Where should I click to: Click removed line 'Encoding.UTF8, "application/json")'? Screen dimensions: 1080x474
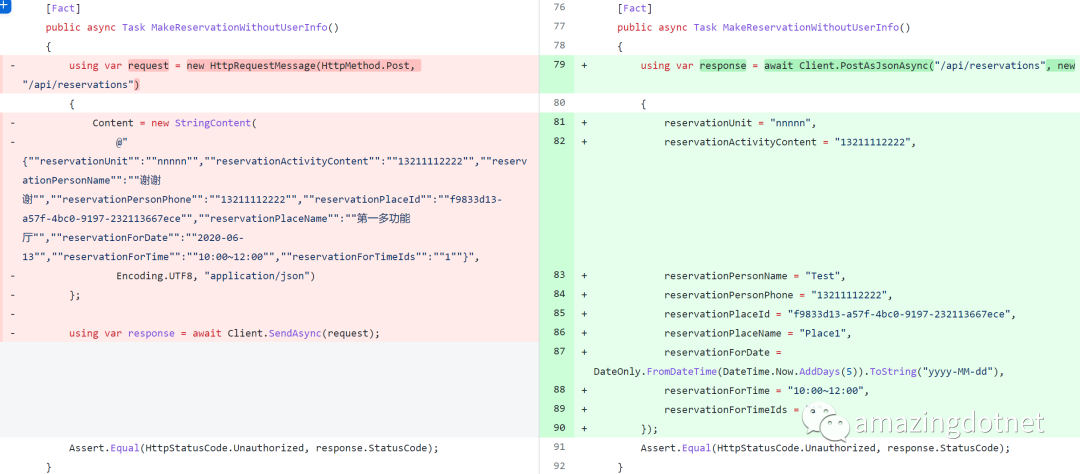click(x=215, y=276)
